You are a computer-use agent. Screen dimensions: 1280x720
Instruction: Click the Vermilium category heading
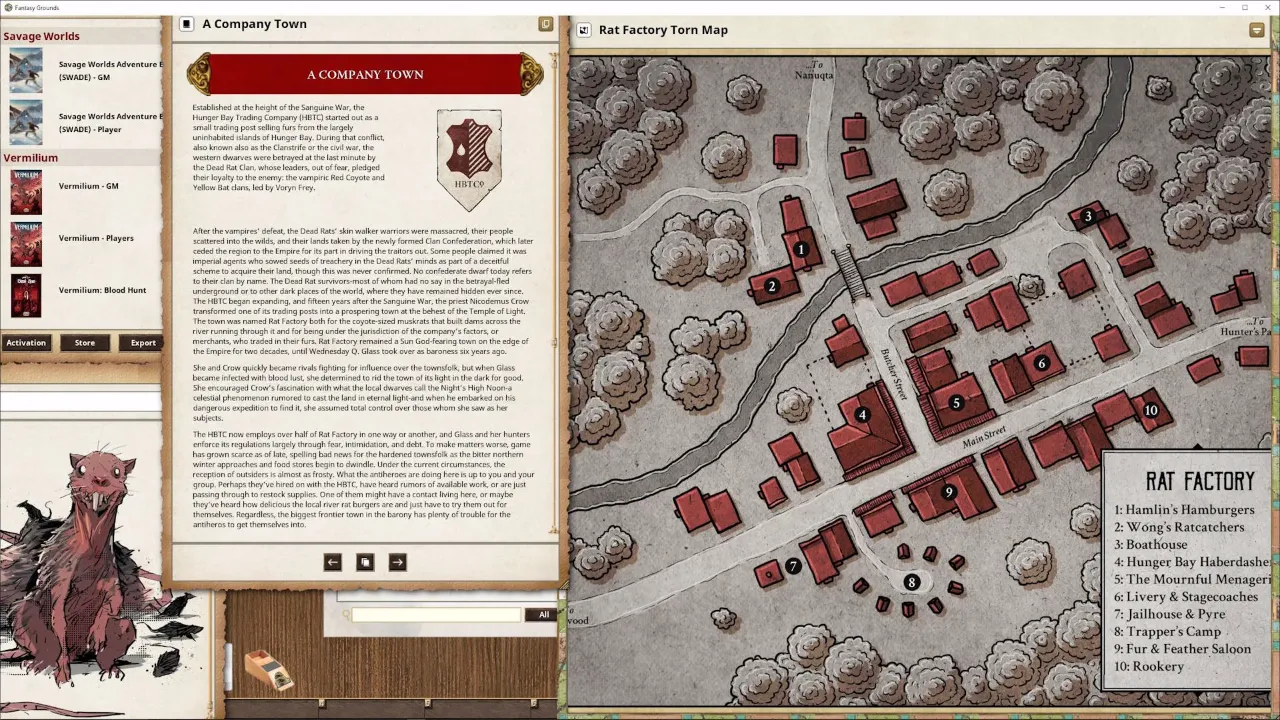(x=30, y=157)
